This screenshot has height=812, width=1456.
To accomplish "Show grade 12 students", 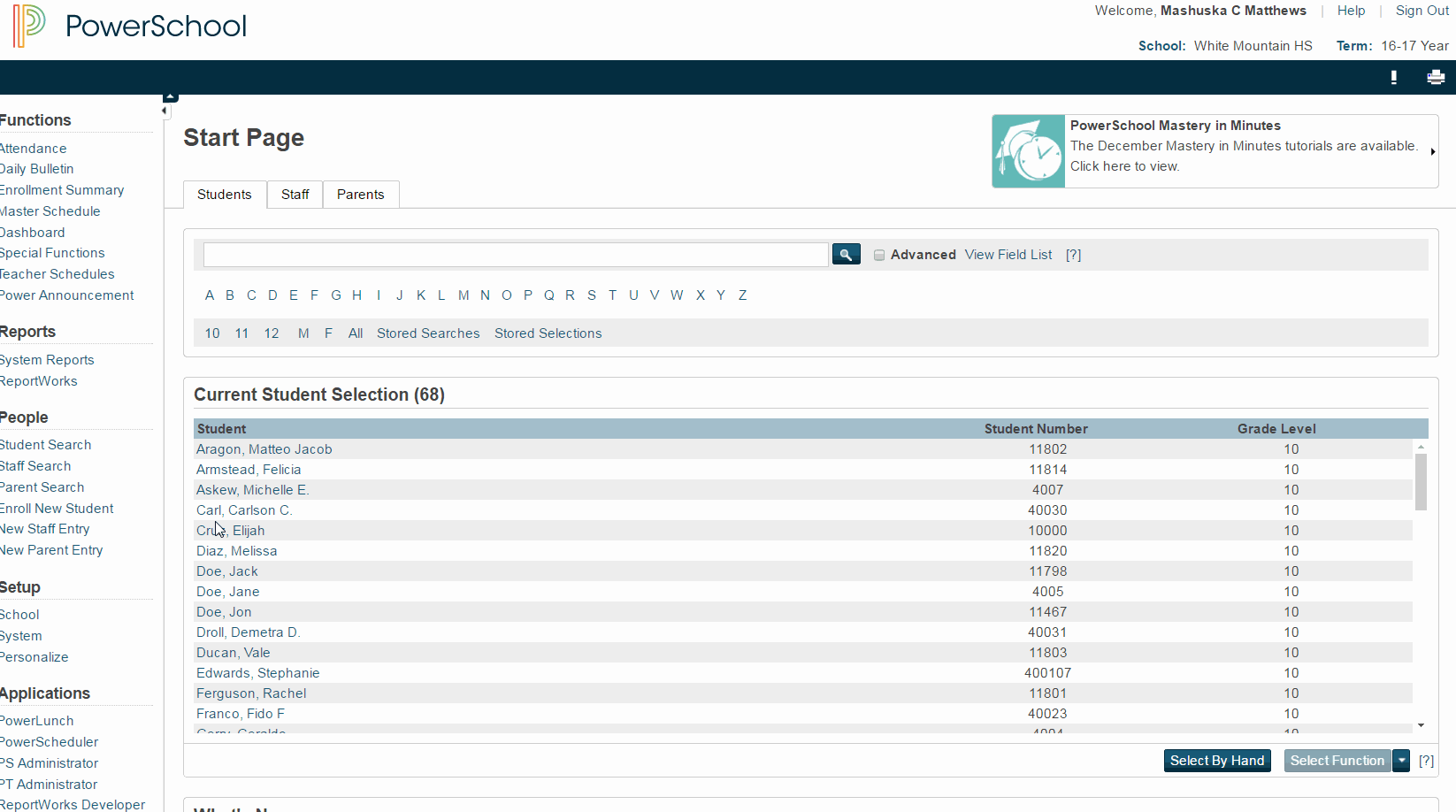I will click(272, 333).
